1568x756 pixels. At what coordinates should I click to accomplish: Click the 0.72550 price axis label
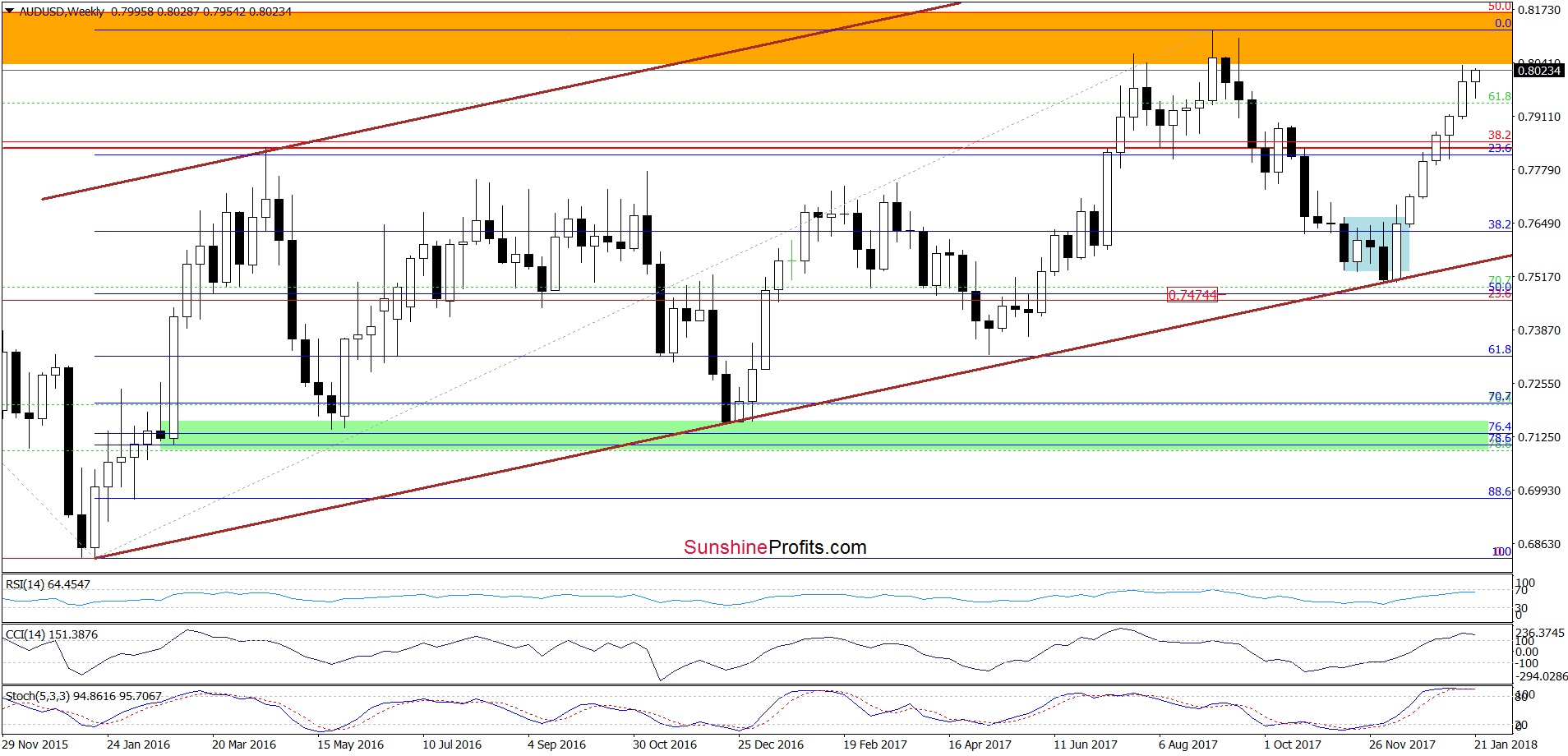click(1538, 384)
